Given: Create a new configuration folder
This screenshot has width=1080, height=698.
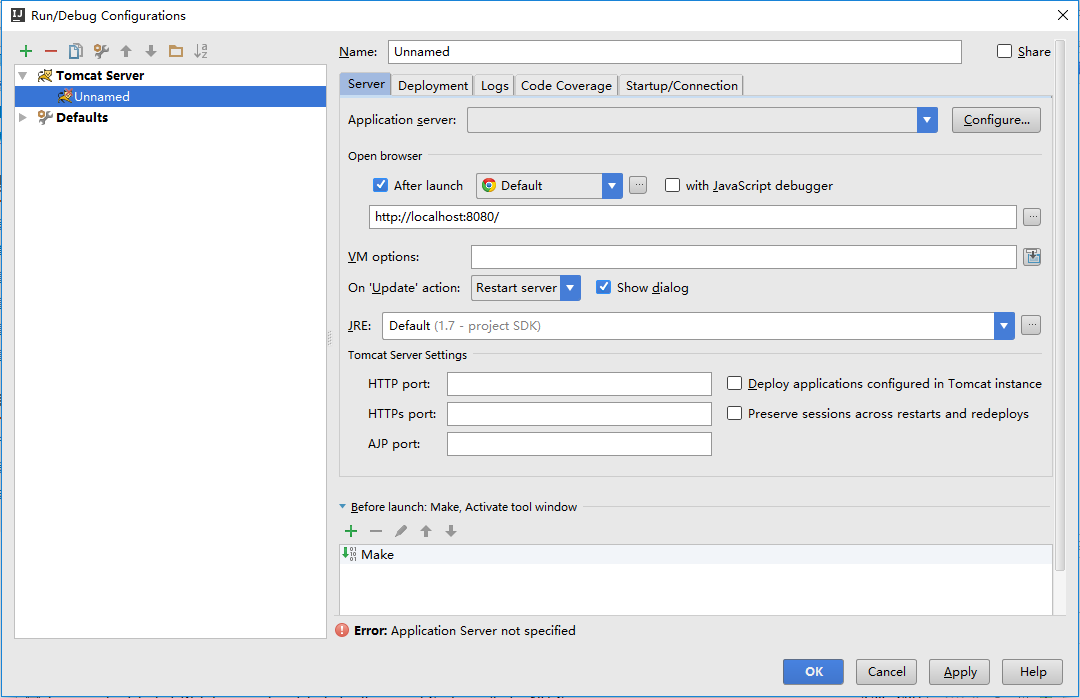Looking at the screenshot, I should pos(176,51).
